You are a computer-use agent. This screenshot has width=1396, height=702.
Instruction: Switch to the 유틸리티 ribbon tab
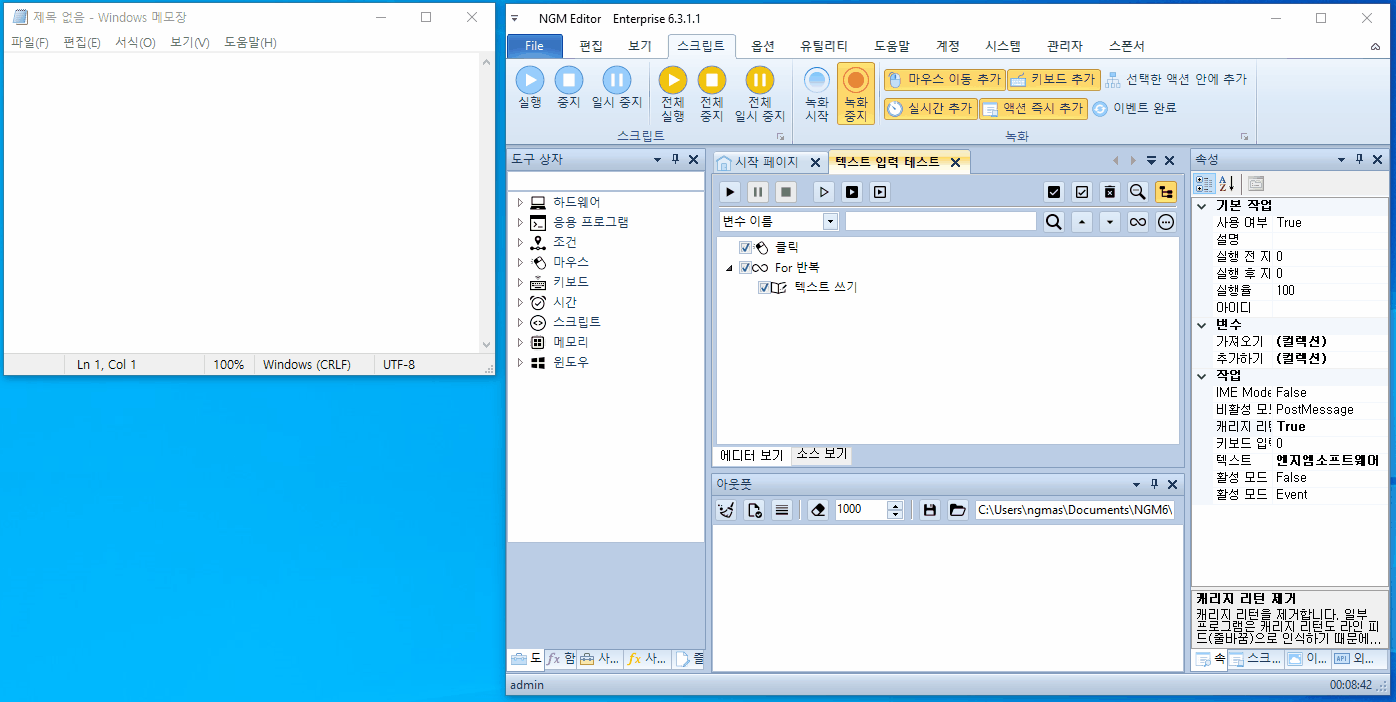pos(824,46)
